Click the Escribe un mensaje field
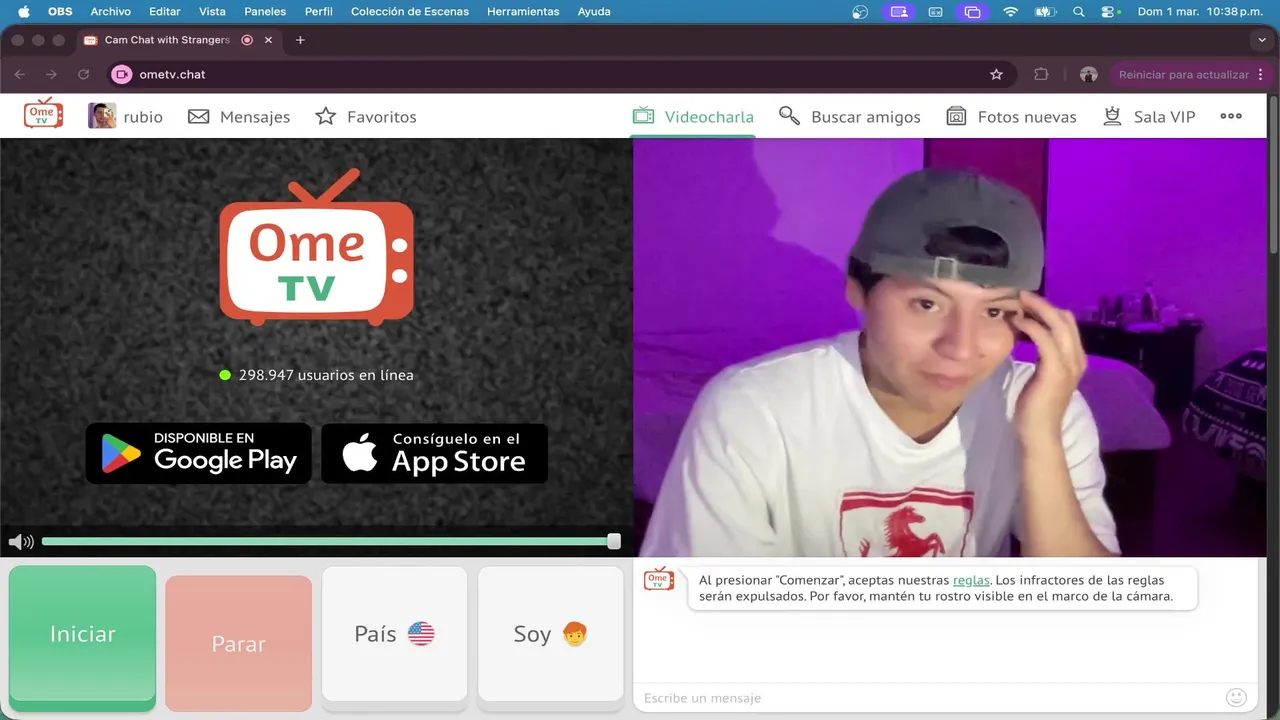 coord(928,698)
